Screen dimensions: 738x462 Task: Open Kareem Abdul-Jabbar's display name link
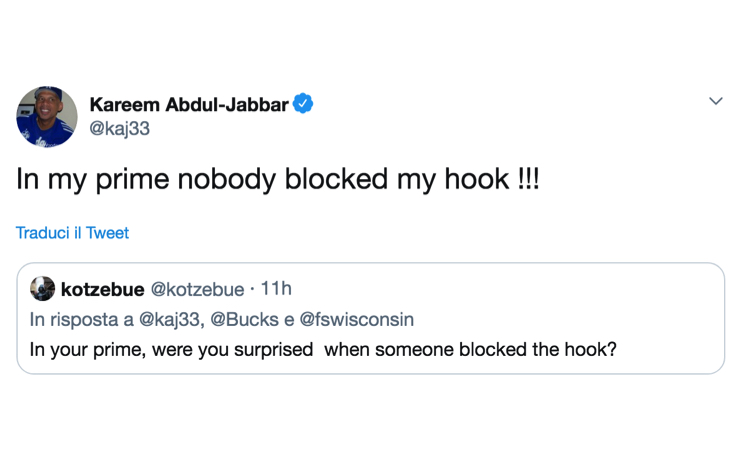click(189, 104)
